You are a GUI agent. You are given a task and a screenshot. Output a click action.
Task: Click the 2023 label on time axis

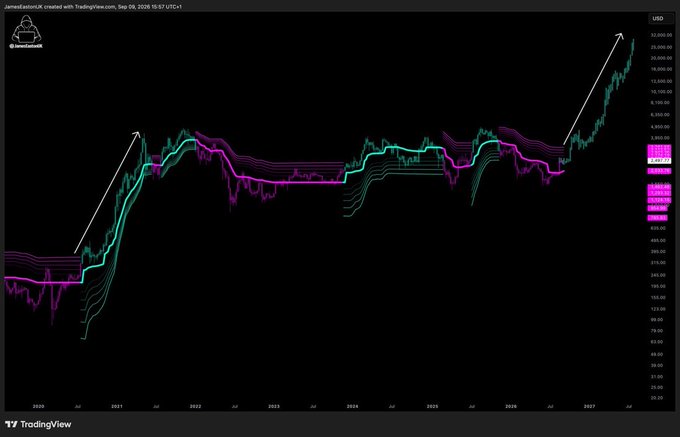tap(274, 407)
